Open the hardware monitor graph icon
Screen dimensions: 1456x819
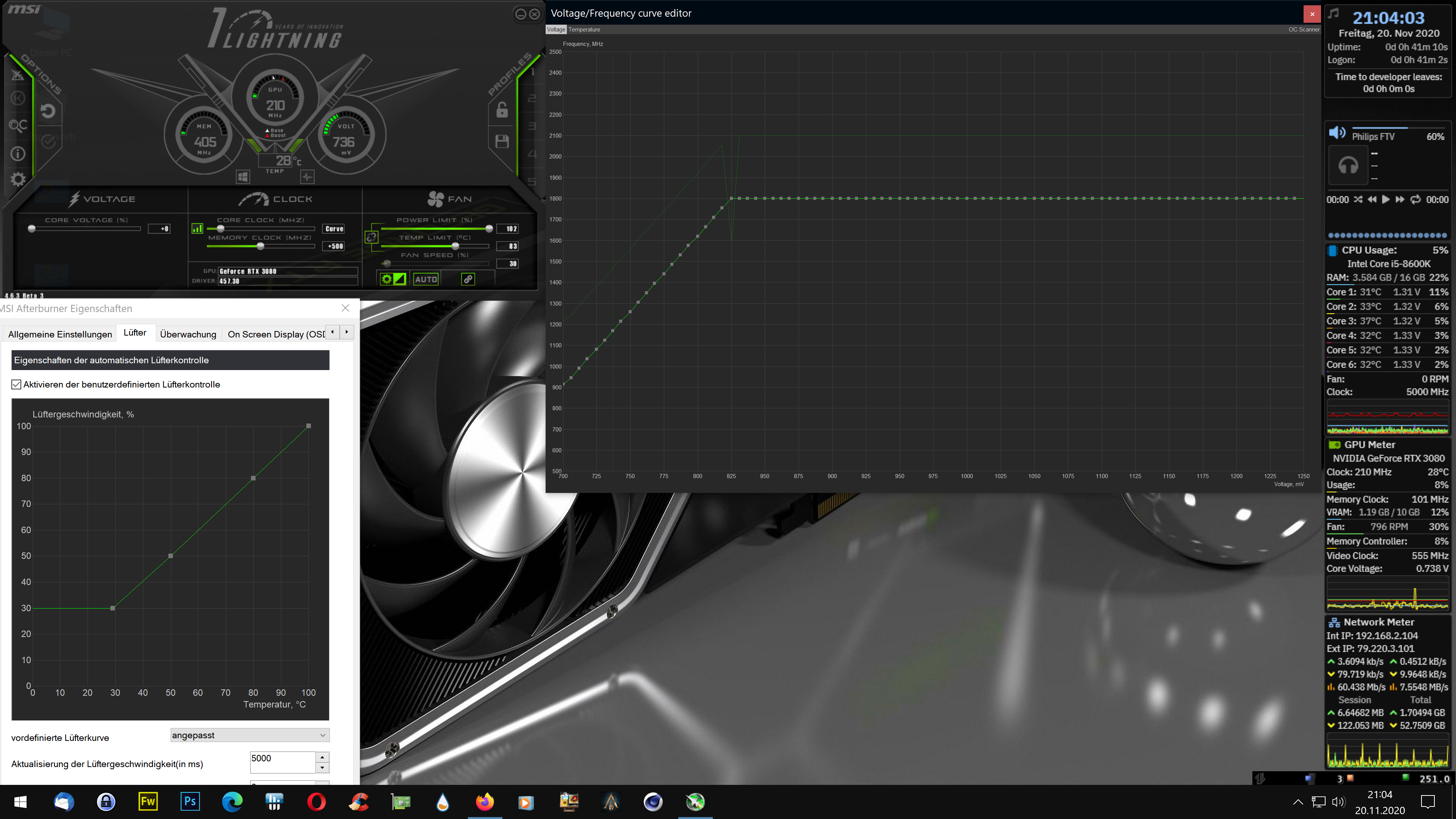point(307,177)
